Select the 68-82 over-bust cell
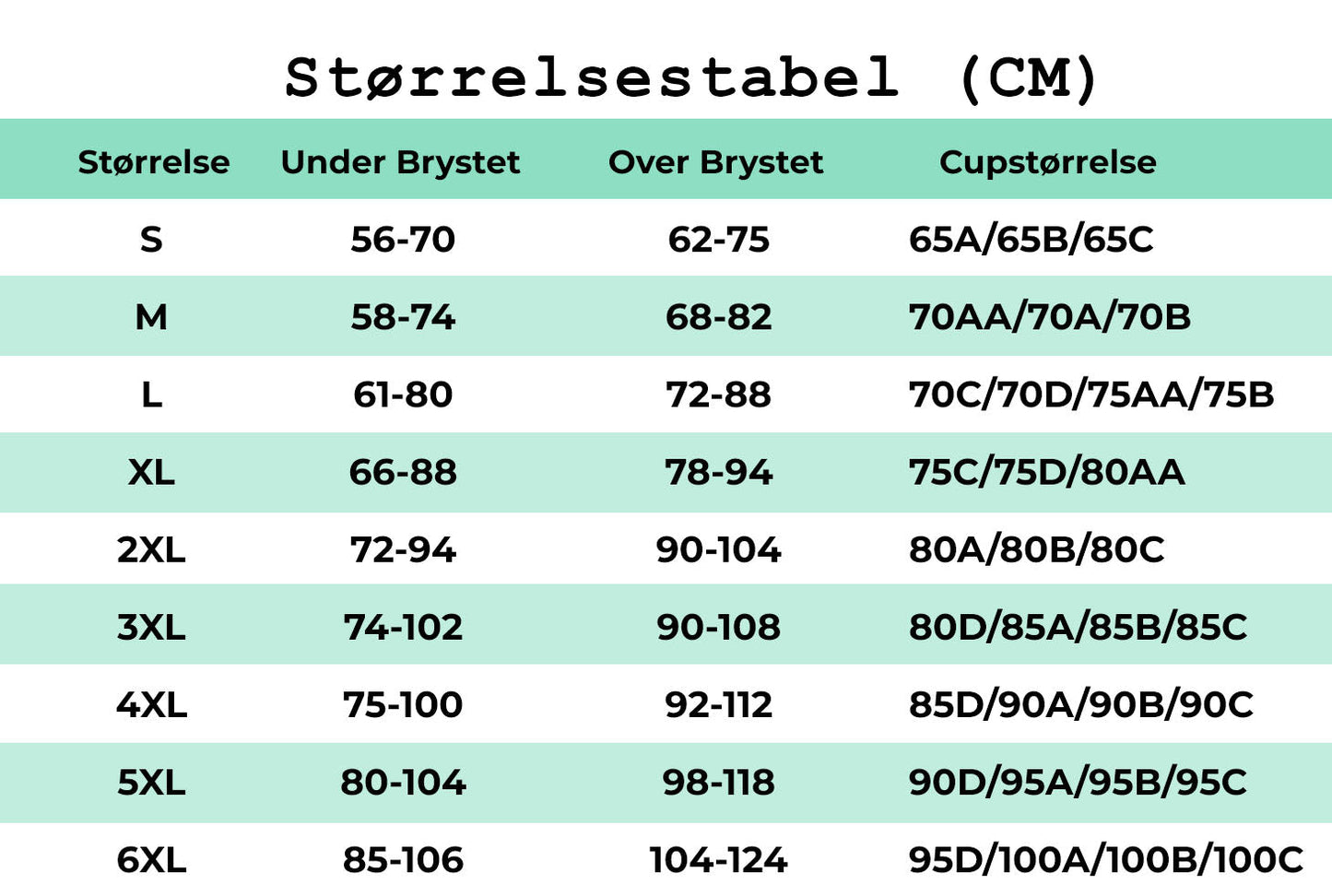This screenshot has height=896, width=1332. (x=718, y=317)
